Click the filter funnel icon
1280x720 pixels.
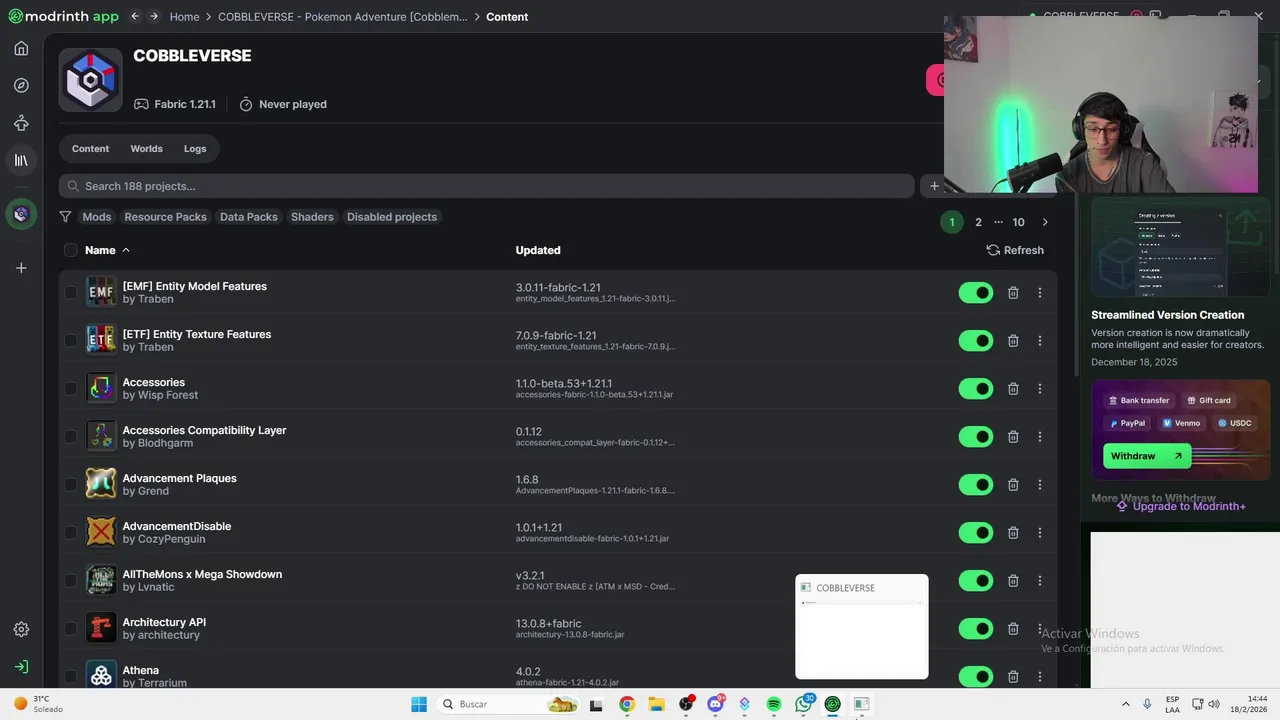(x=65, y=217)
